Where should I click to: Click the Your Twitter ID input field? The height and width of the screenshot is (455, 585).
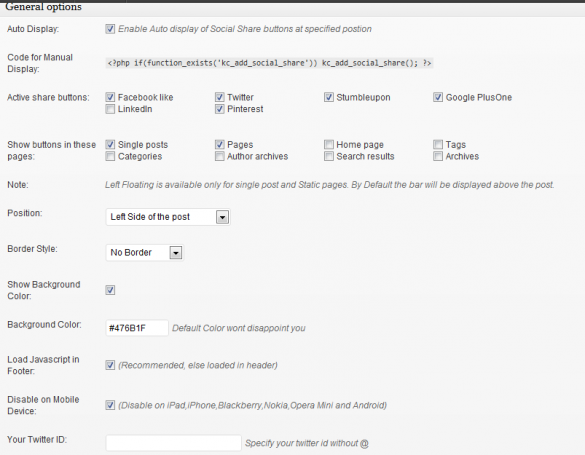[173, 443]
